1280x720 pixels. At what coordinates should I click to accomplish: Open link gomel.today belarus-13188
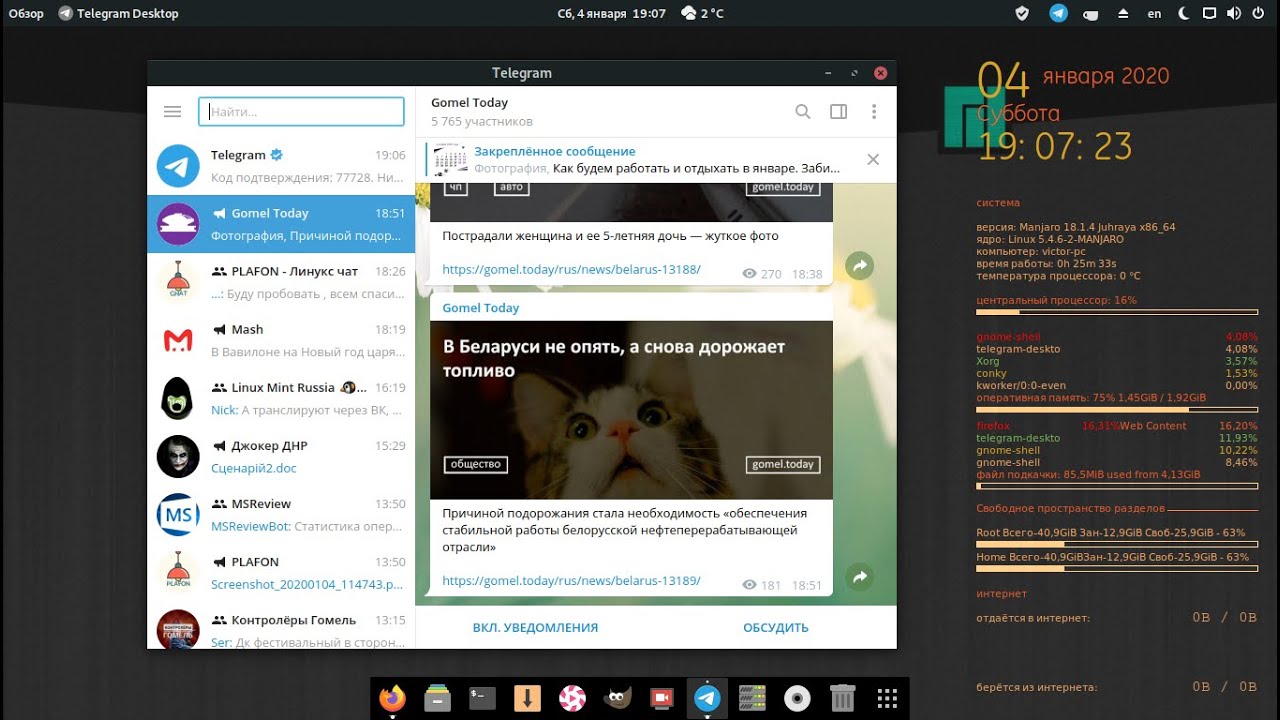pyautogui.click(x=571, y=270)
